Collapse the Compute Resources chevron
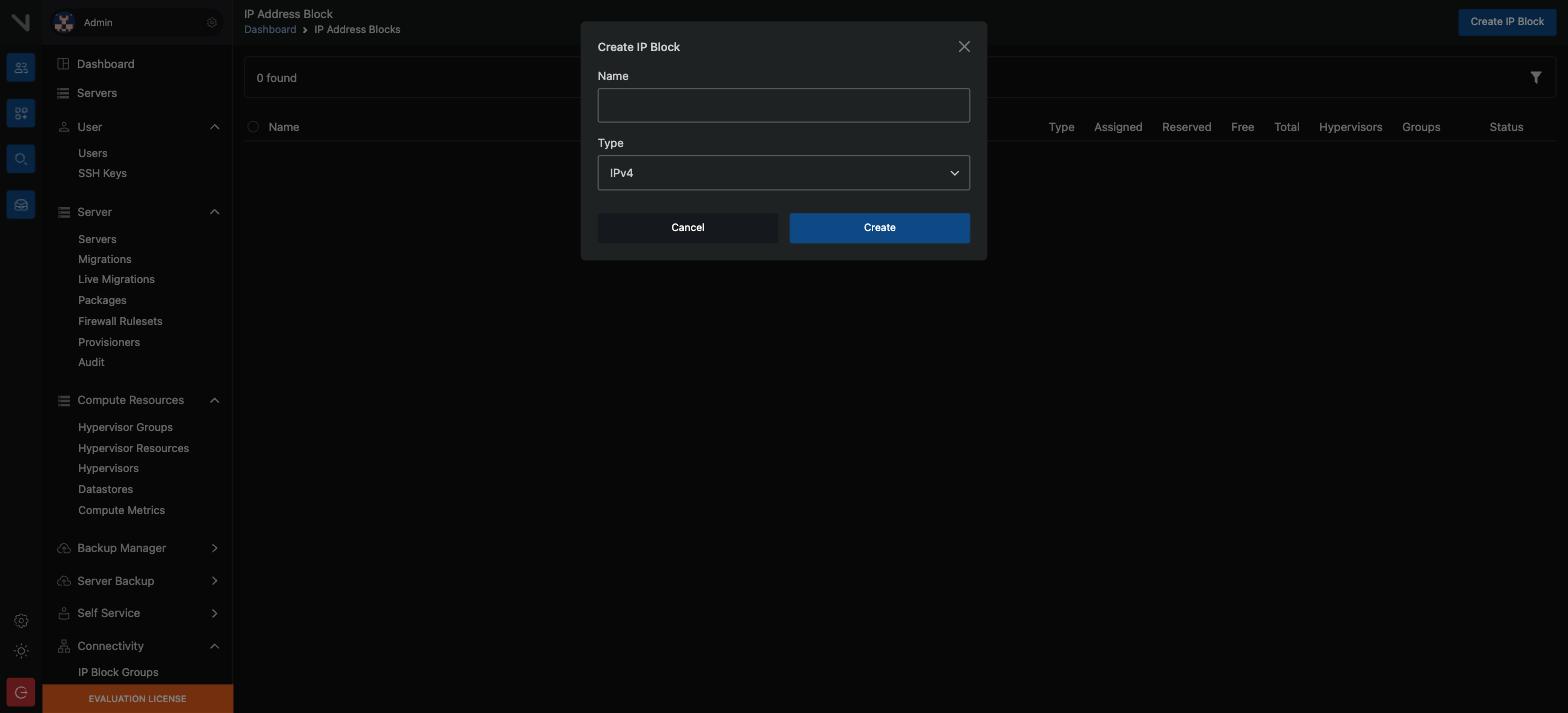 pos(214,400)
